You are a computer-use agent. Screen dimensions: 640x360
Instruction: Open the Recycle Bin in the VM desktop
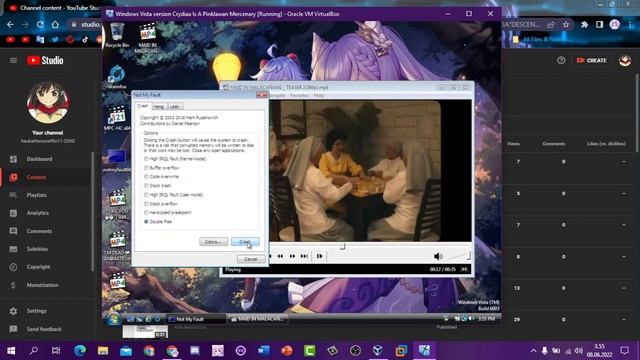coord(117,35)
